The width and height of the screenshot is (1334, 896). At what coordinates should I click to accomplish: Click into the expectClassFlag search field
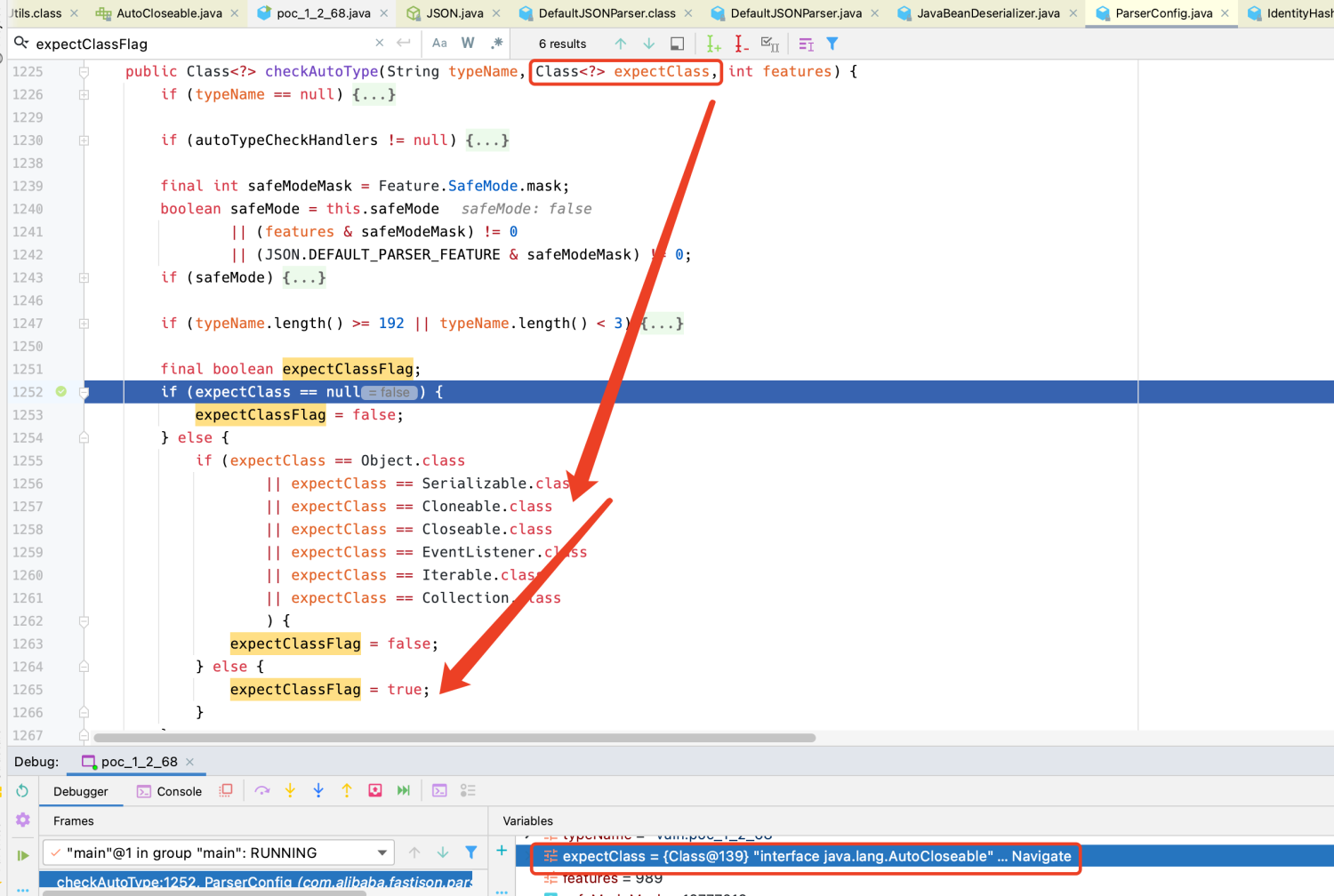click(x=200, y=44)
